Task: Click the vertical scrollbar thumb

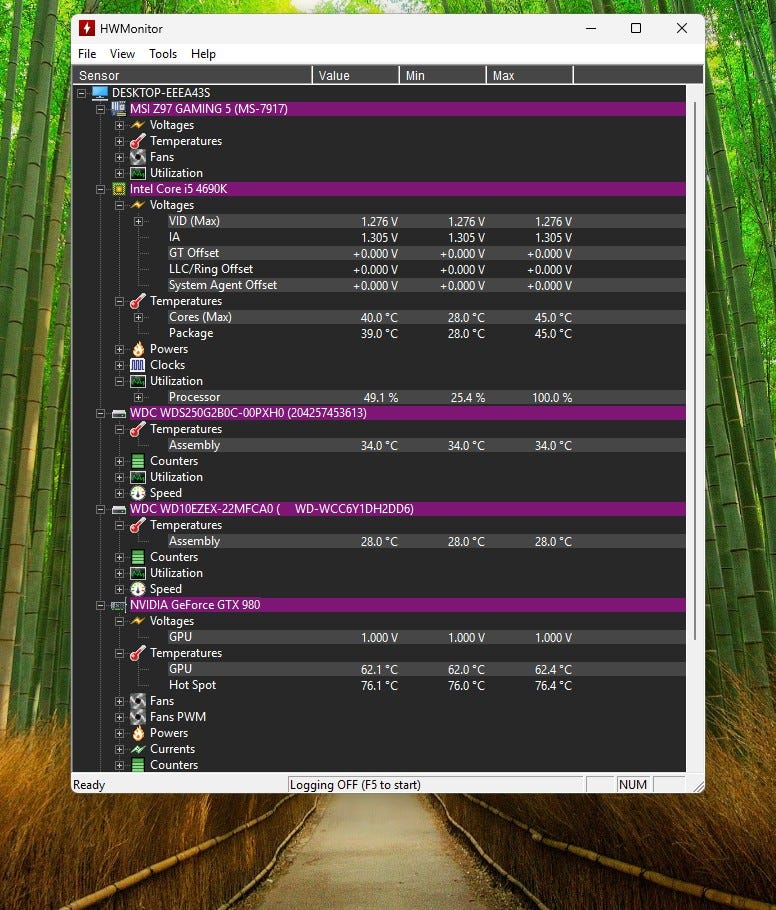Action: (x=695, y=370)
